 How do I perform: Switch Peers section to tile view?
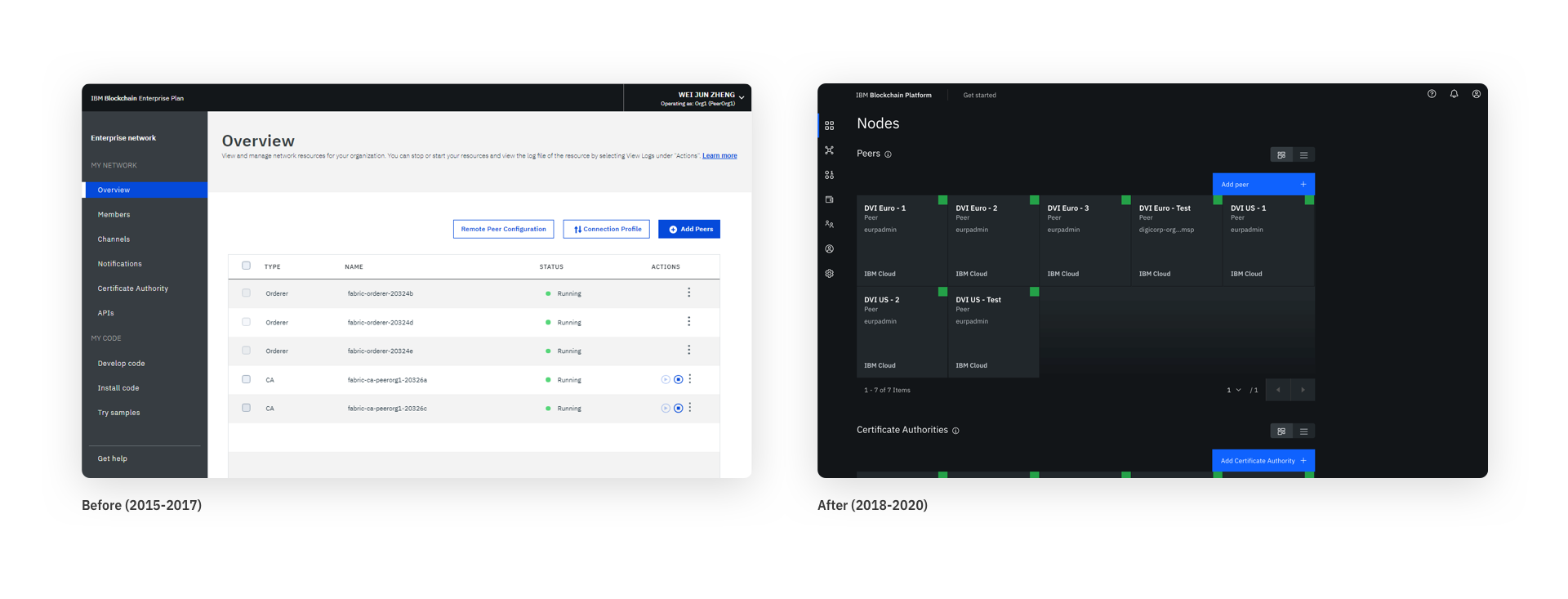(1281, 154)
